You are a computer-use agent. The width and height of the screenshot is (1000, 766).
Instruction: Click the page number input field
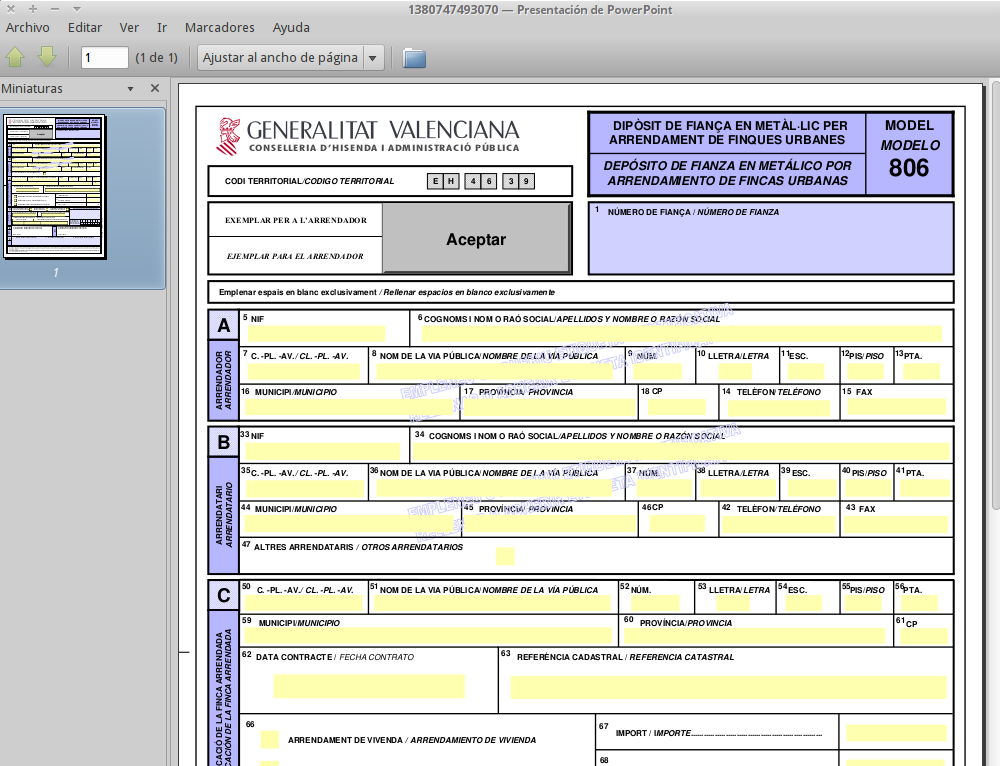(104, 57)
